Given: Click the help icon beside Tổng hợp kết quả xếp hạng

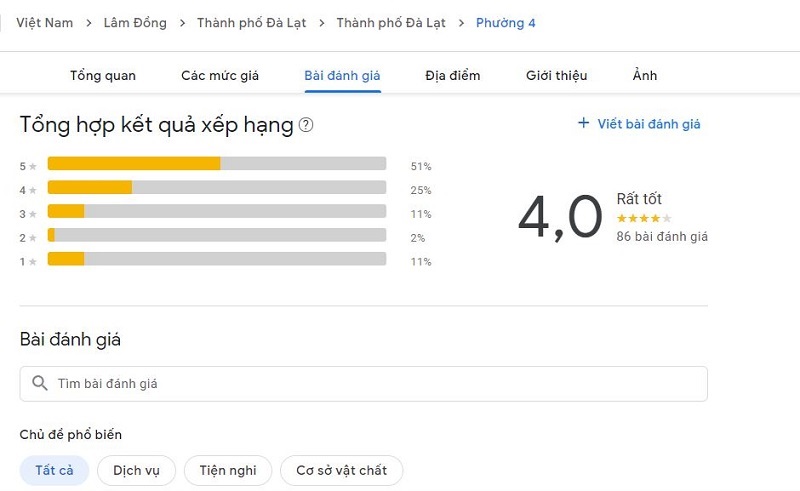Looking at the screenshot, I should coord(306,125).
